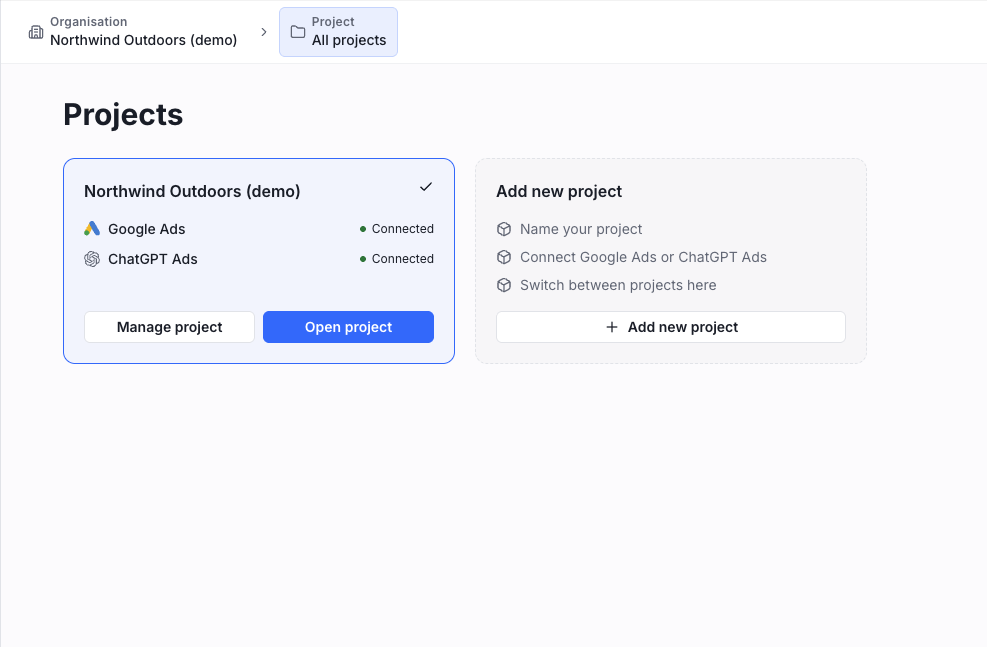The width and height of the screenshot is (987, 647).
Task: Click the selected project checkmark icon
Action: tap(426, 187)
